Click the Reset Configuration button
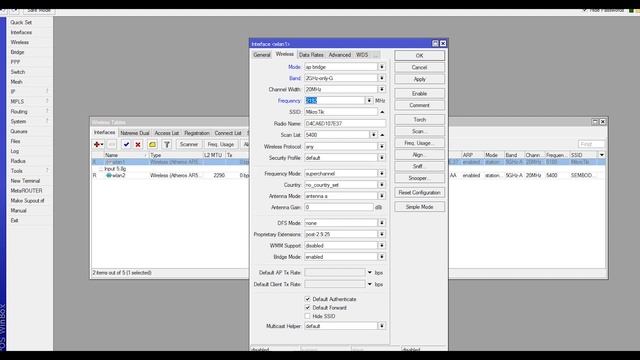This screenshot has width=640, height=360. 420,193
